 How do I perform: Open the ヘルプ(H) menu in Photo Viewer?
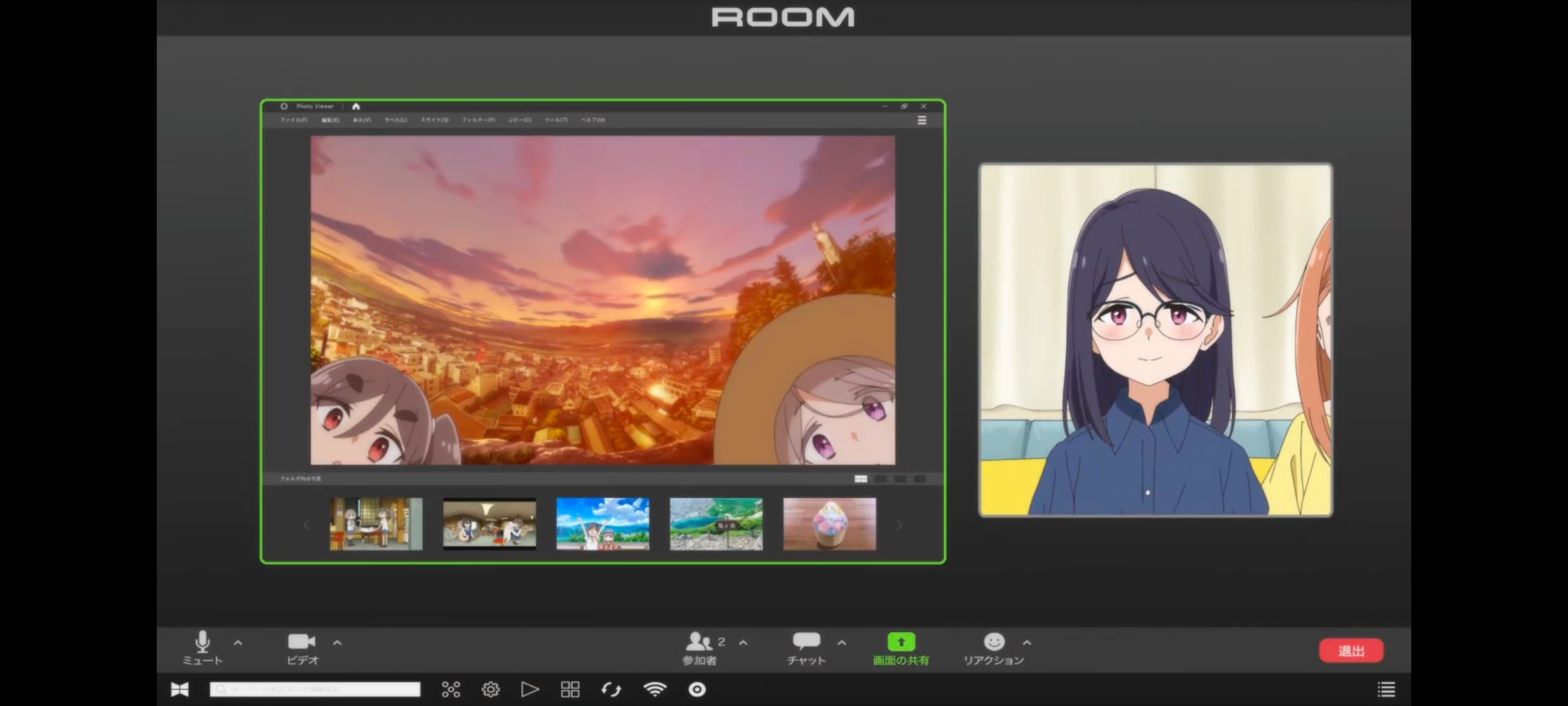pos(593,120)
